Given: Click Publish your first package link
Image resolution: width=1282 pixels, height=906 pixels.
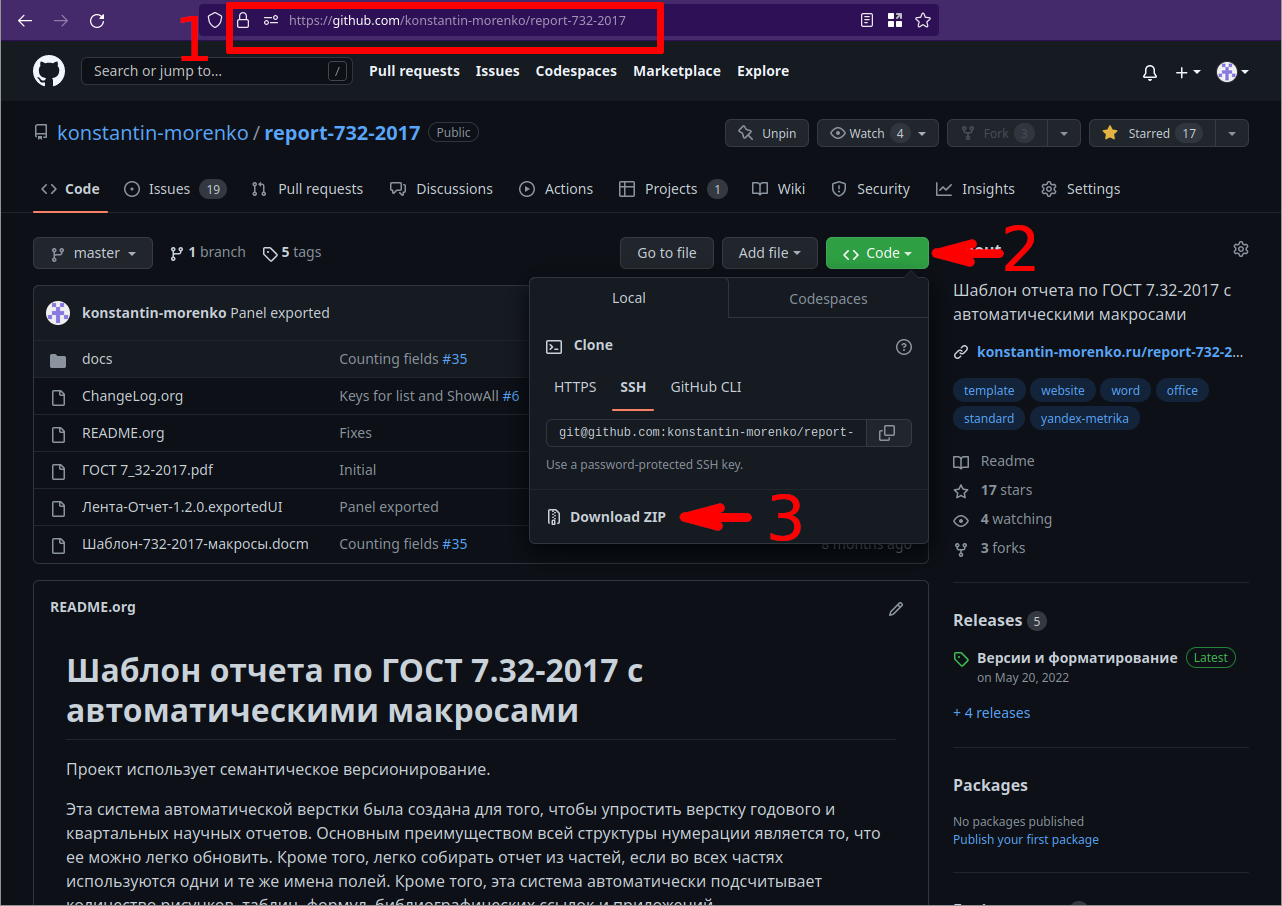Looking at the screenshot, I should [1026, 840].
